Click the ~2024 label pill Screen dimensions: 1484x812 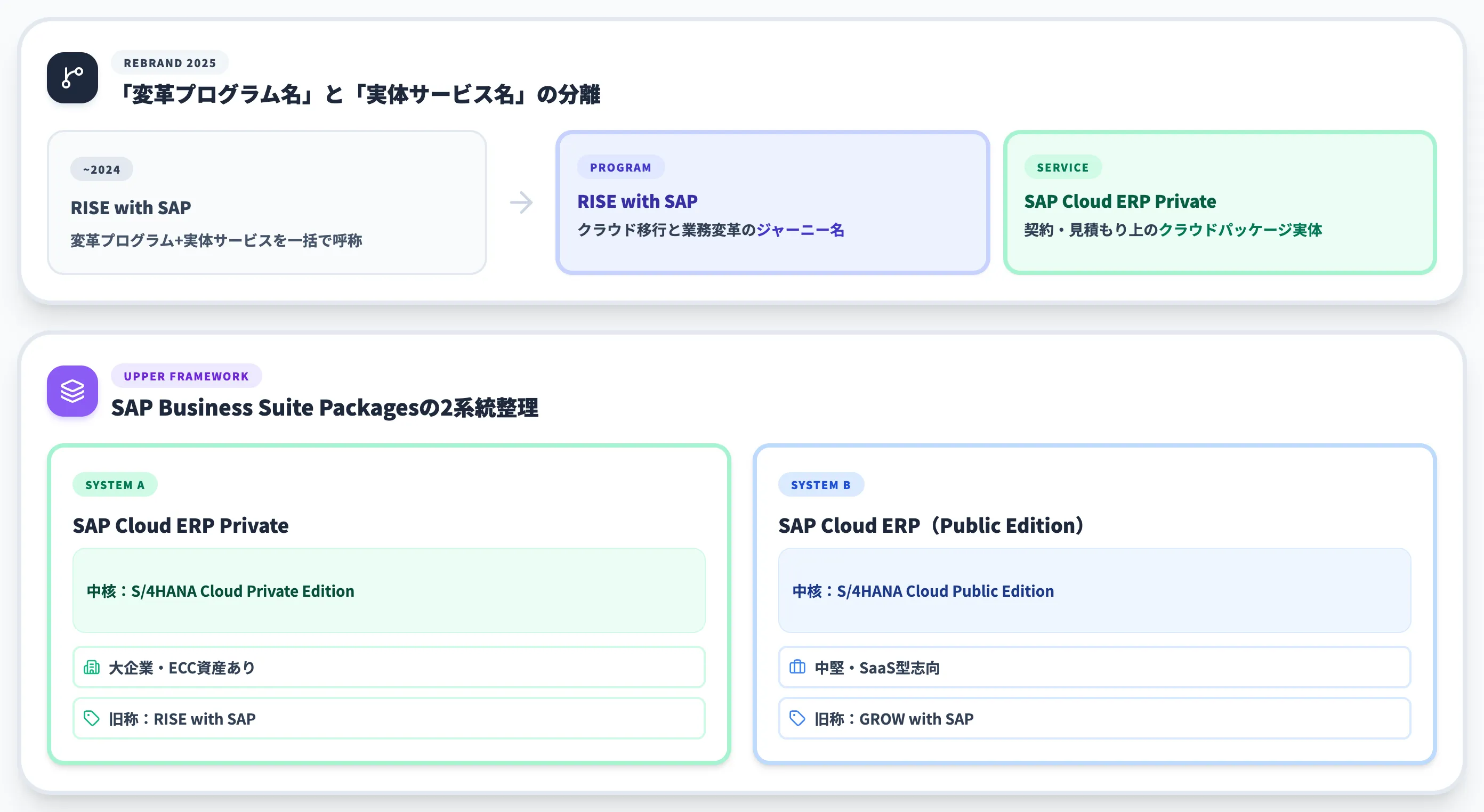point(102,169)
